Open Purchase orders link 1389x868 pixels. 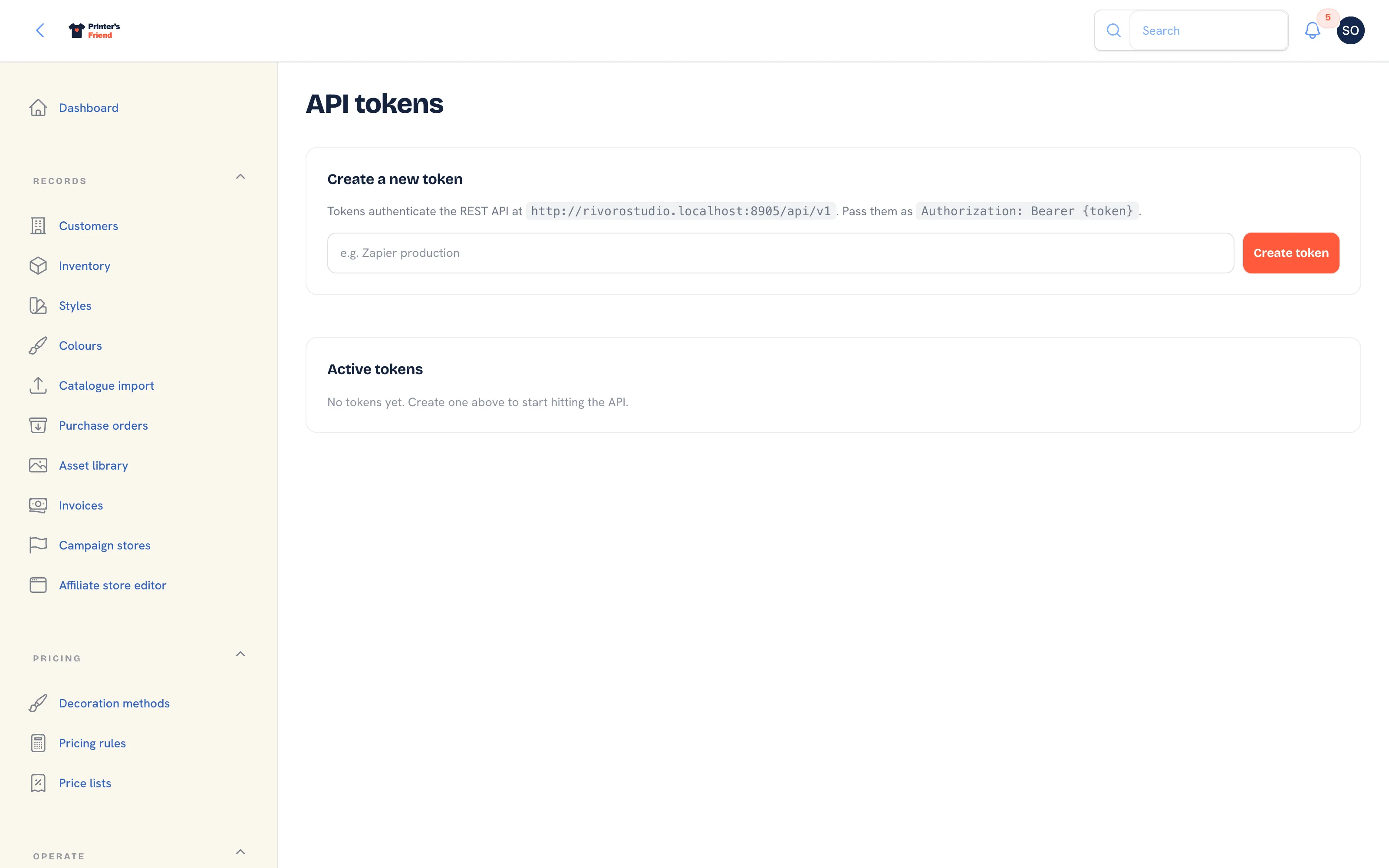click(x=103, y=425)
